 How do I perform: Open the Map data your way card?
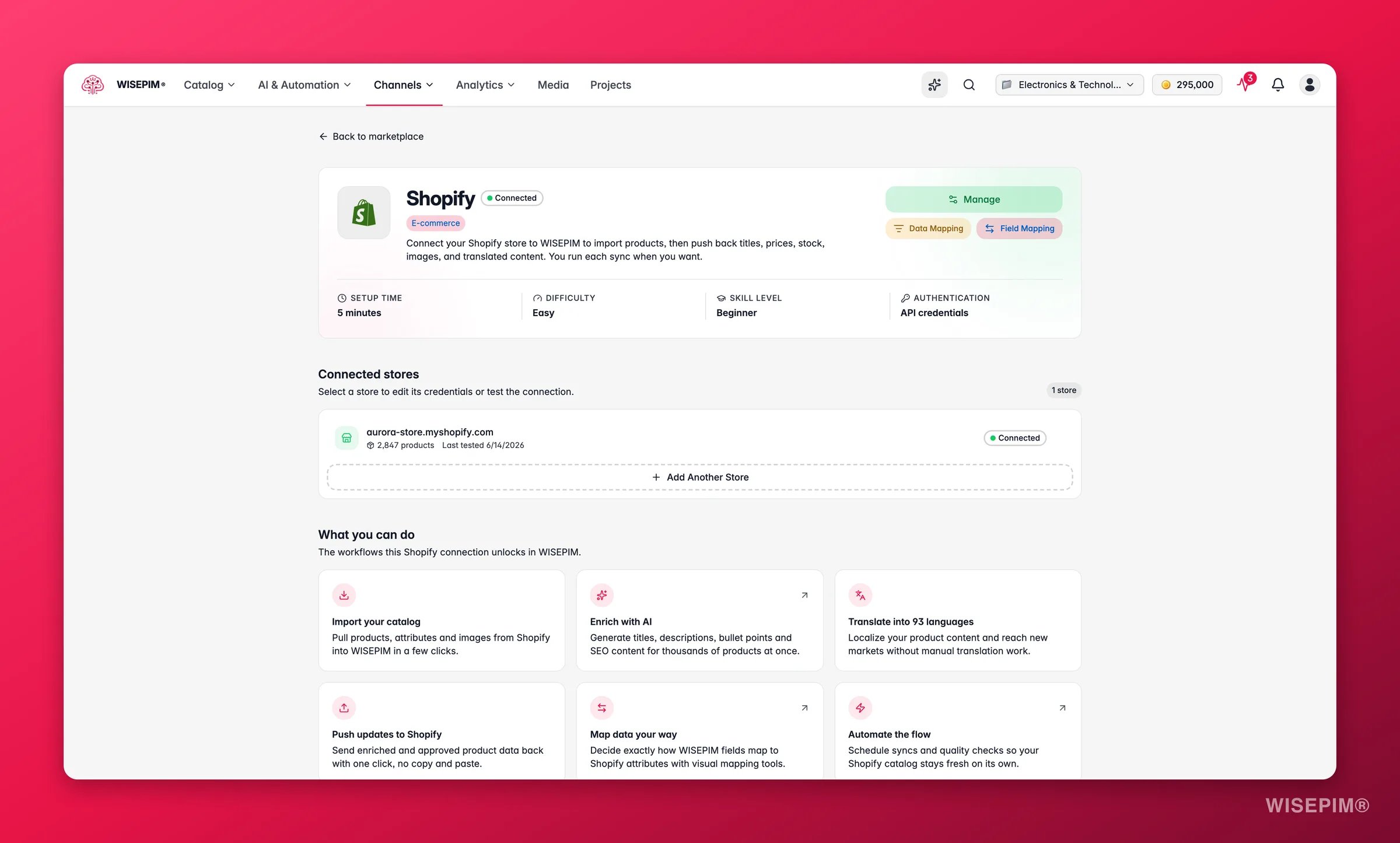(x=699, y=730)
